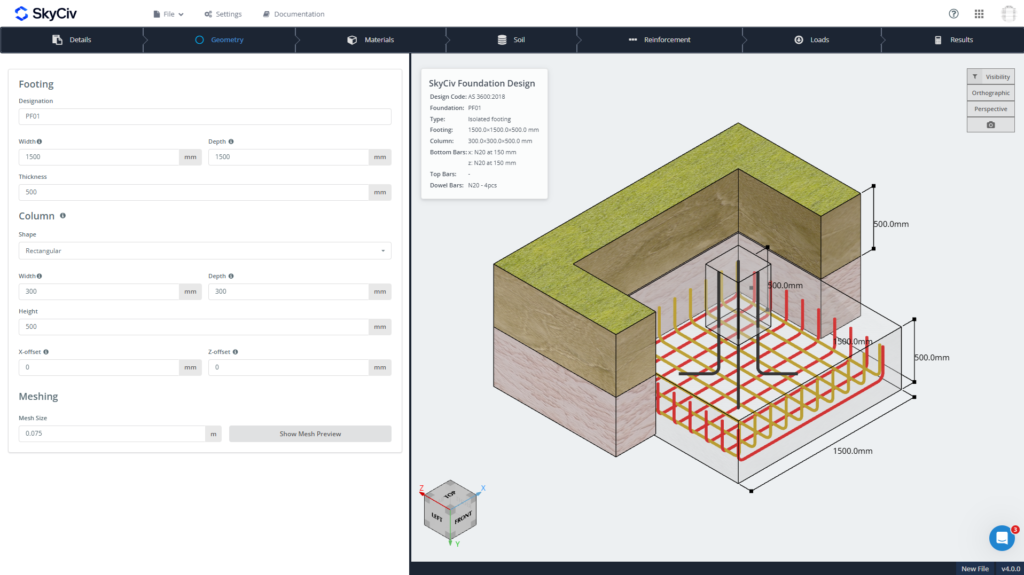The image size is (1024, 575).
Task: Click the Z-offset info icon
Action: tap(235, 352)
